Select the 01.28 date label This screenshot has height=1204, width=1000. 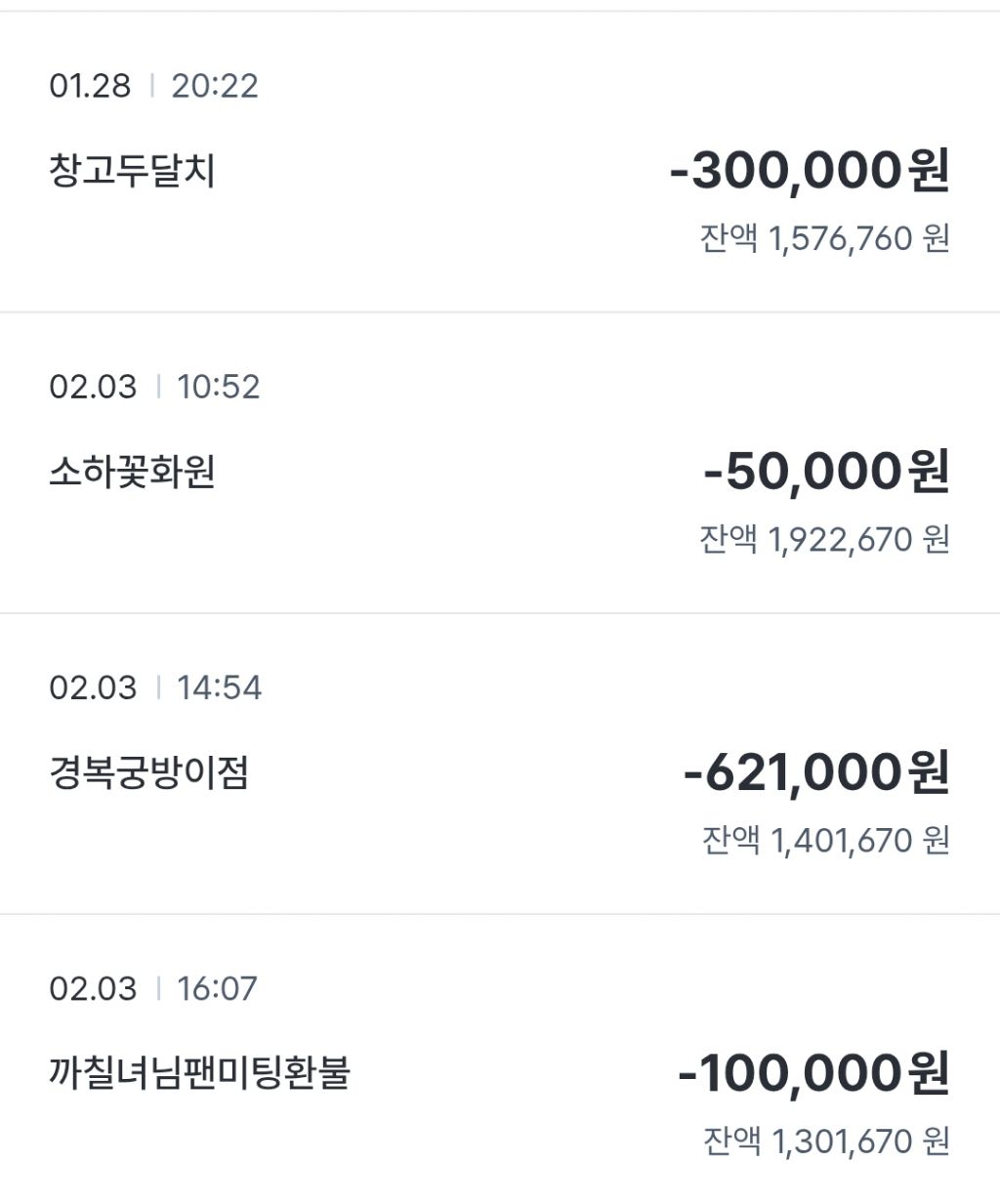coord(90,86)
